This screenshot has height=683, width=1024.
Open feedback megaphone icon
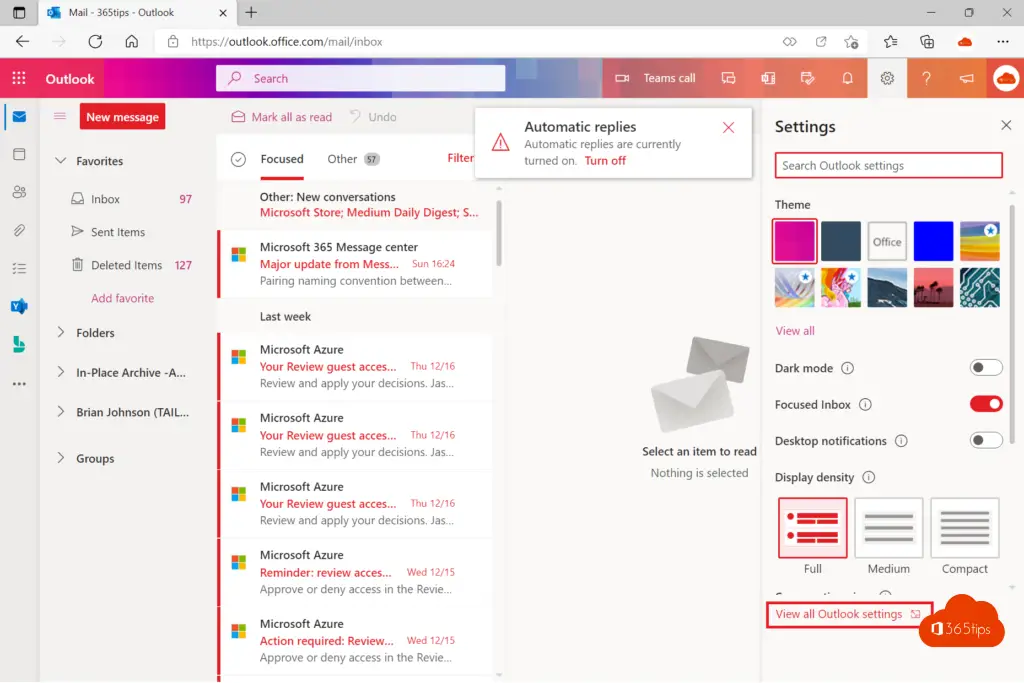click(967, 78)
